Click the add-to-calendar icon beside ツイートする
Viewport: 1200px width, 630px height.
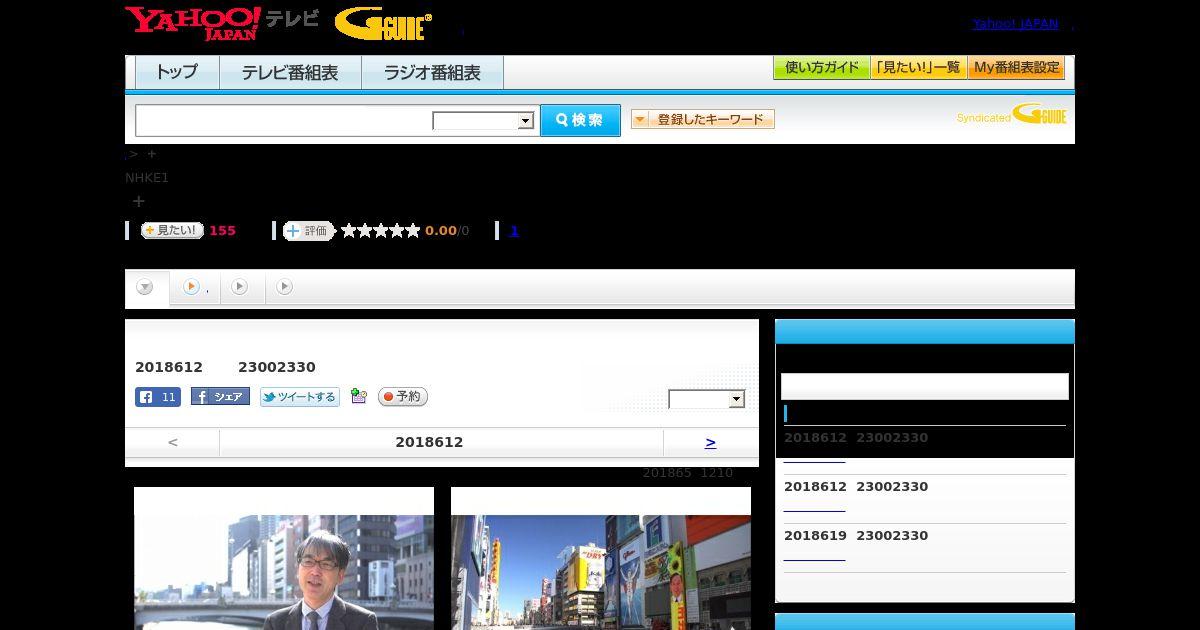[x=359, y=396]
